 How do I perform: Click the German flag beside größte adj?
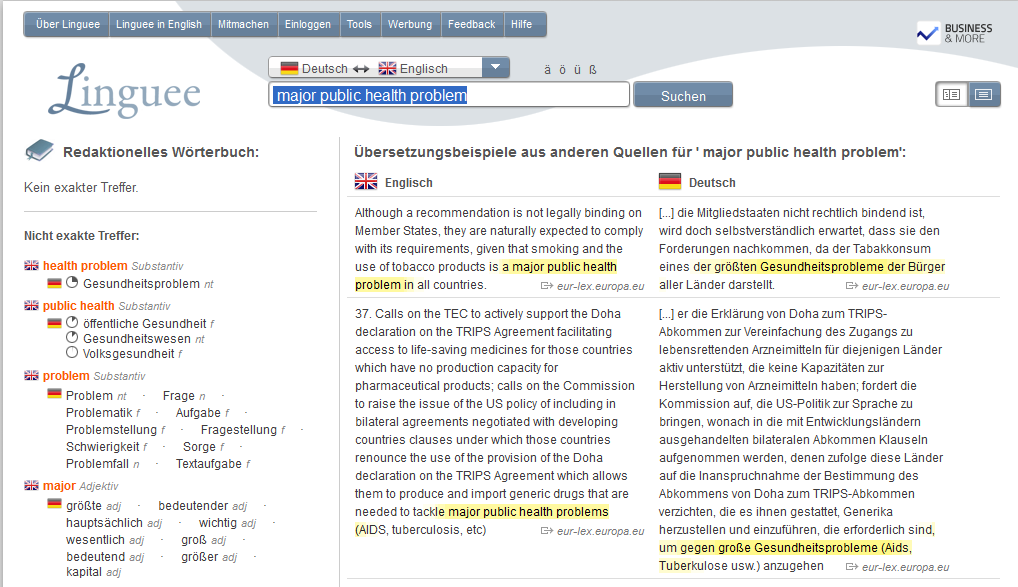click(x=55, y=504)
